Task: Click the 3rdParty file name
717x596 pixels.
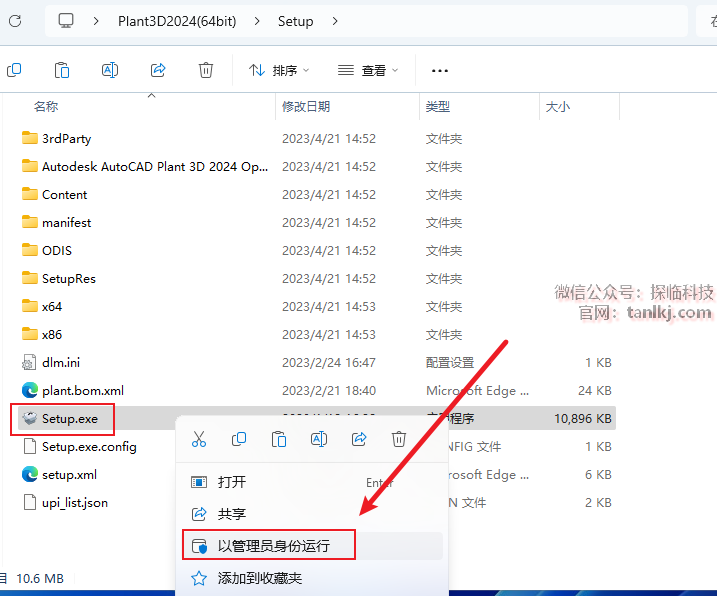Action: pyautogui.click(x=66, y=139)
